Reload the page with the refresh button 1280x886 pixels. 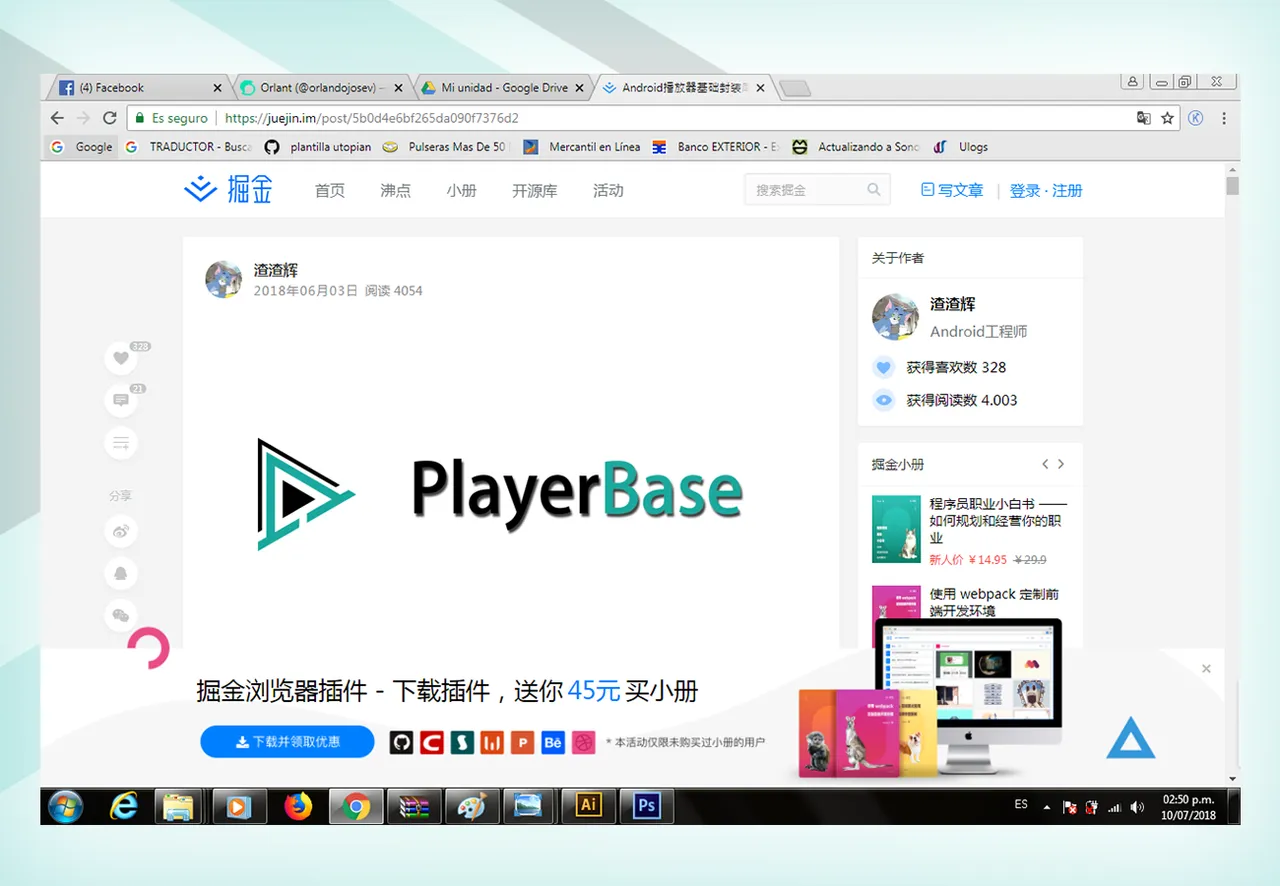[110, 118]
